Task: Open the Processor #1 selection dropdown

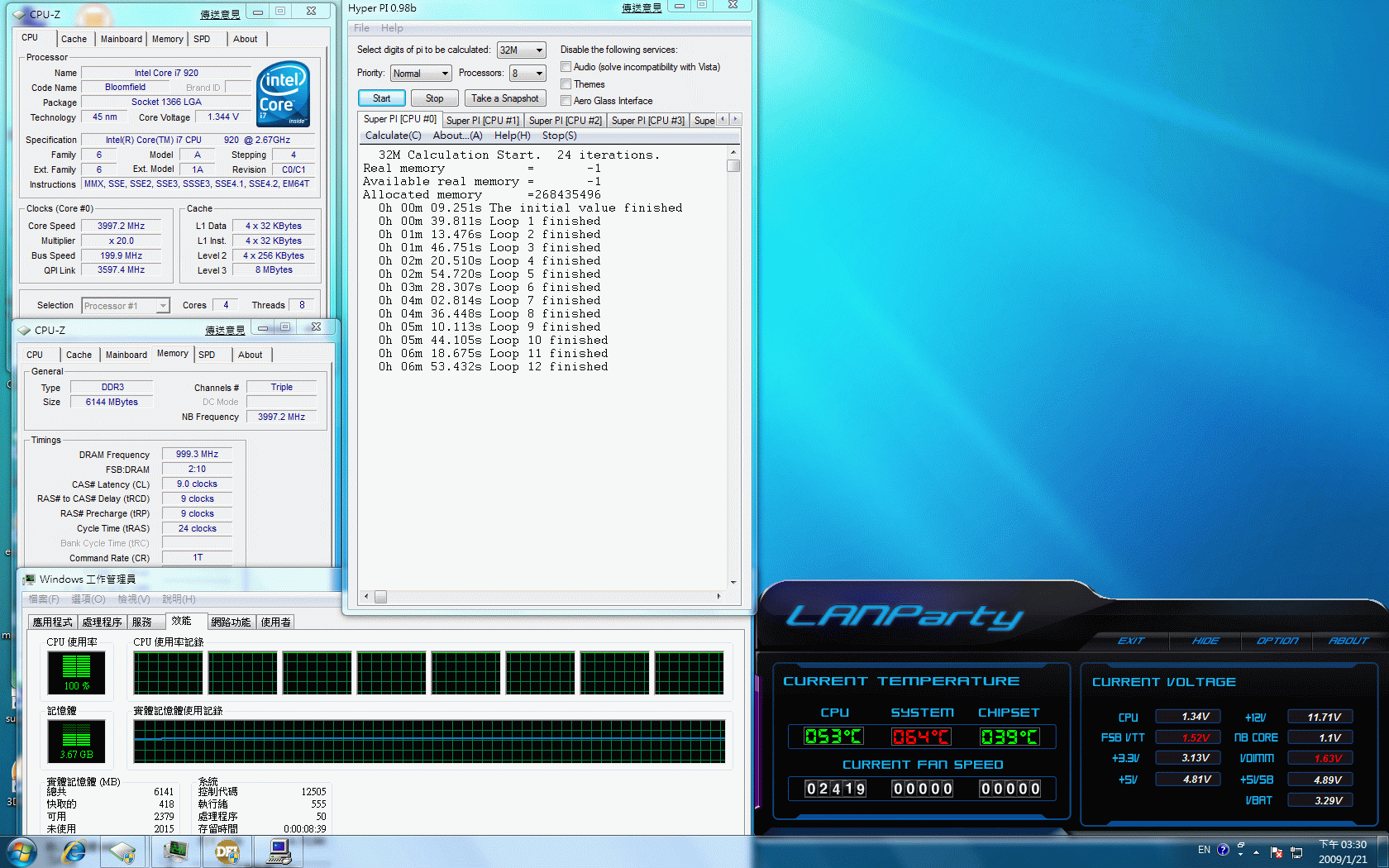Action: [x=126, y=306]
